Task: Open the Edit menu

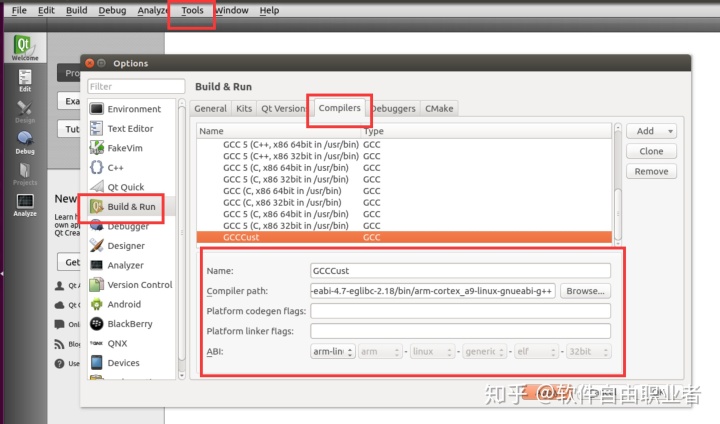Action: (x=46, y=10)
